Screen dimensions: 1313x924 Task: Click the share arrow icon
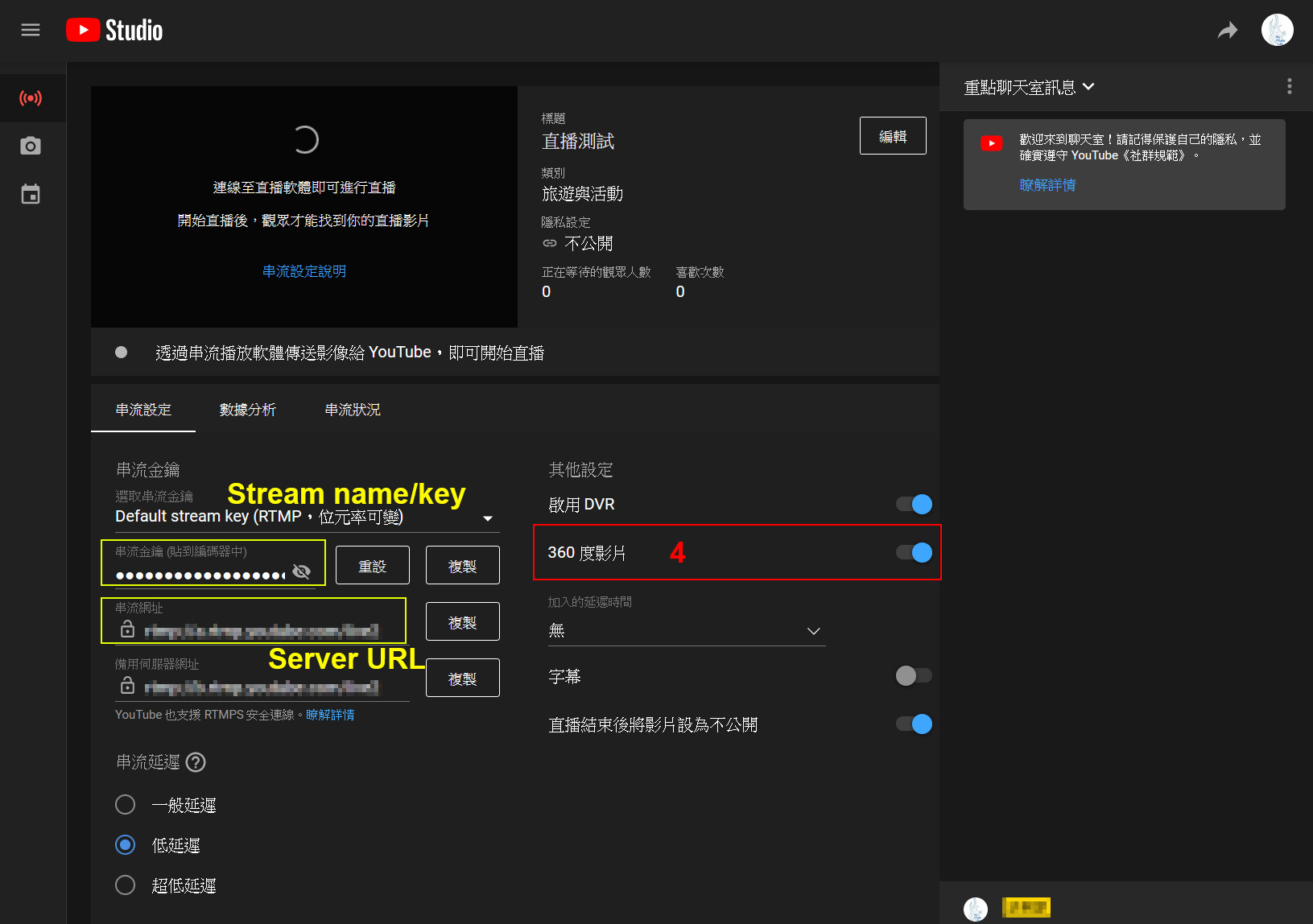point(1227,31)
